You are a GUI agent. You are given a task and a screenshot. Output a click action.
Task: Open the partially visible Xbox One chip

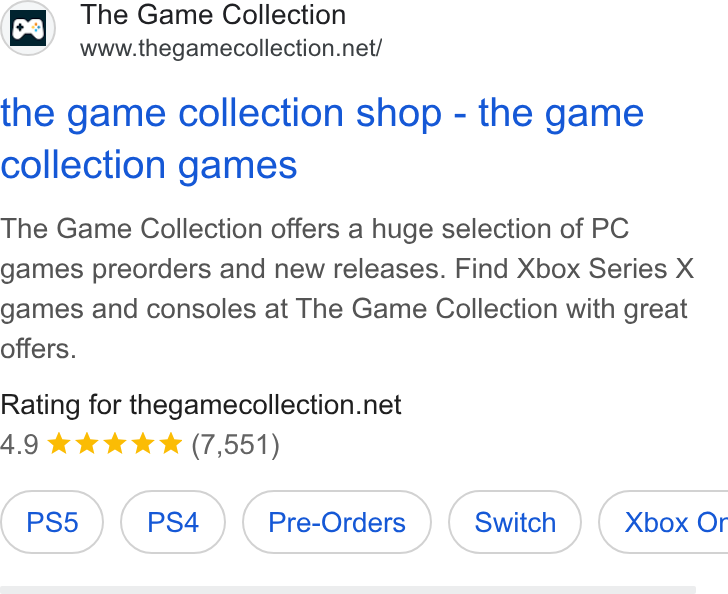(664, 522)
